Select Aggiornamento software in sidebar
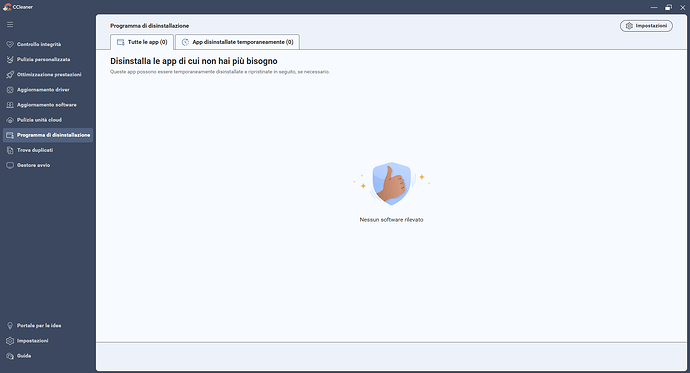 [x=47, y=105]
